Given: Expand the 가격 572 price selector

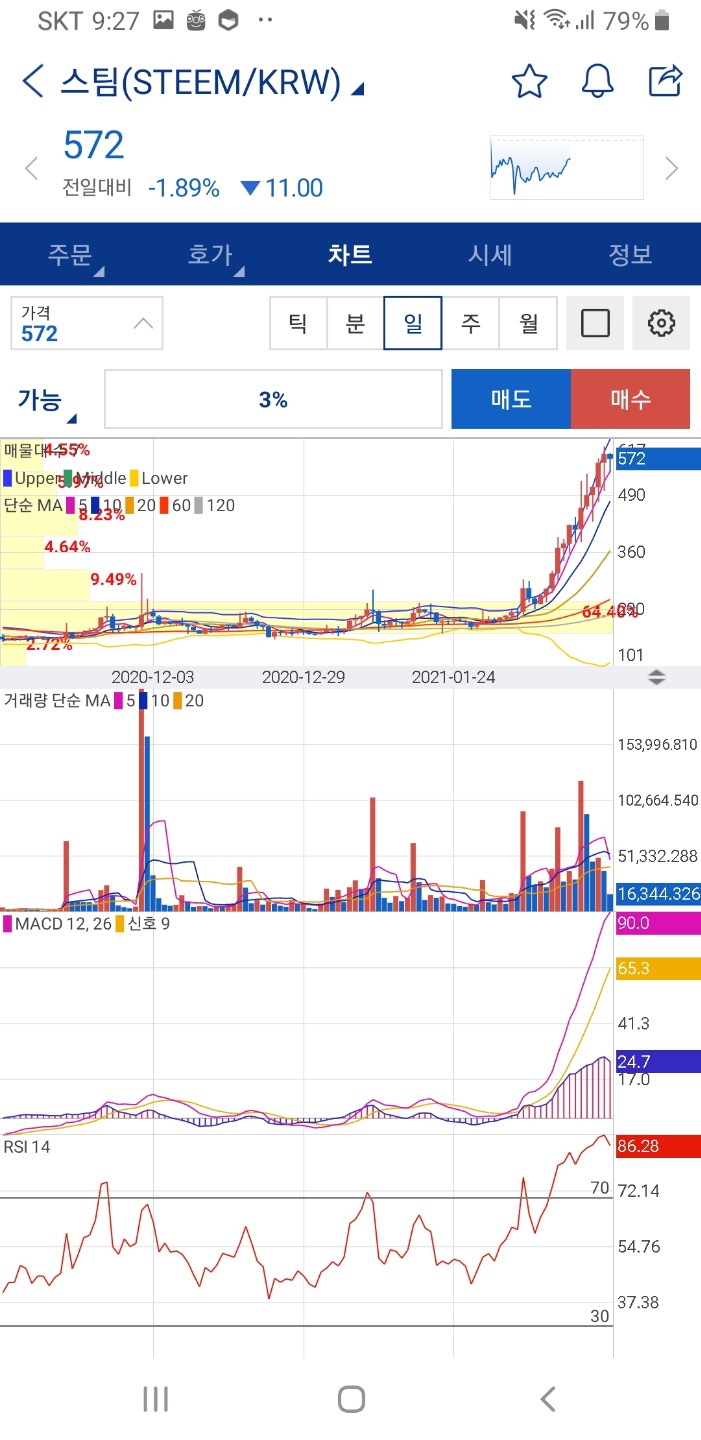Looking at the screenshot, I should pyautogui.click(x=87, y=324).
